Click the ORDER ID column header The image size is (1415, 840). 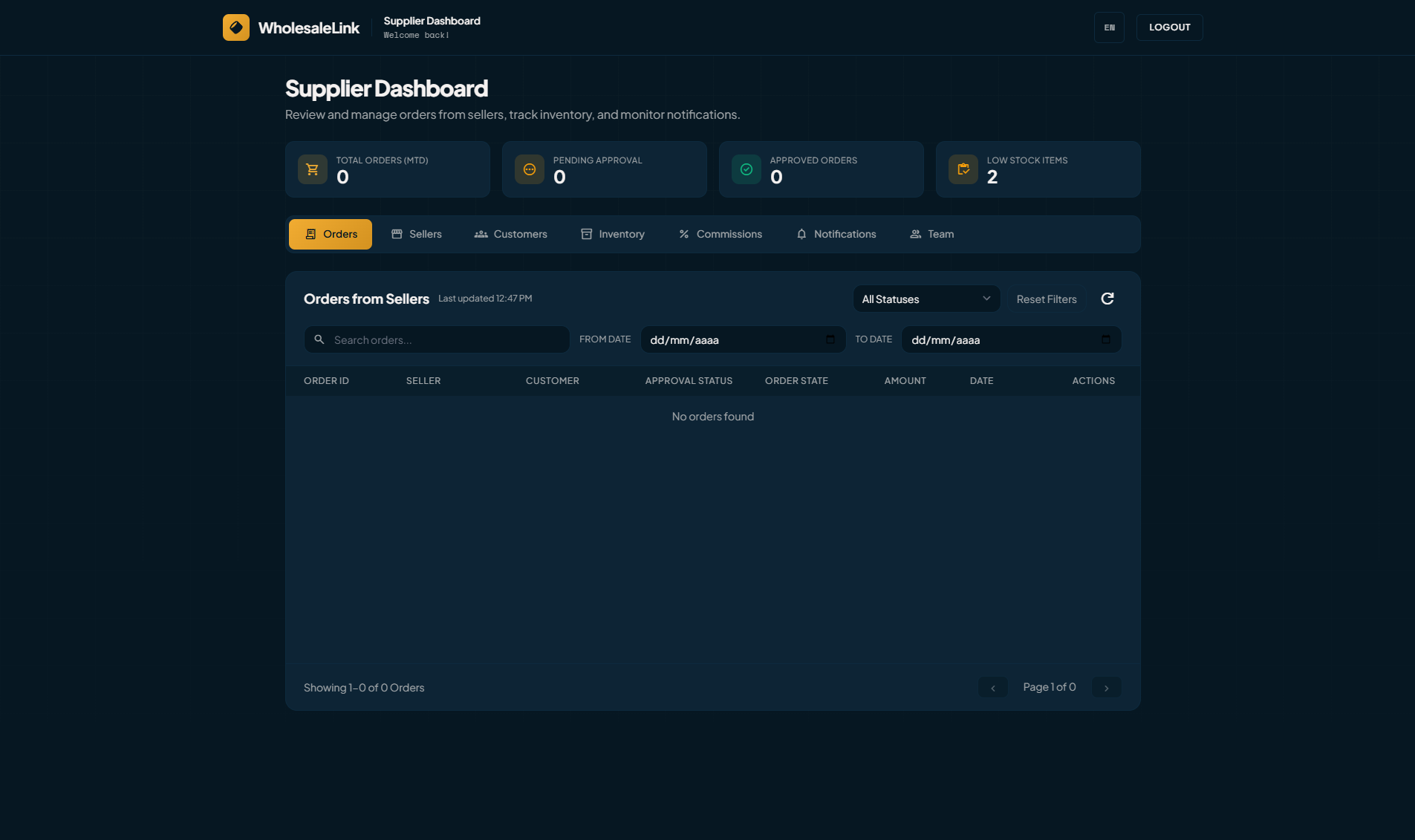(x=326, y=381)
